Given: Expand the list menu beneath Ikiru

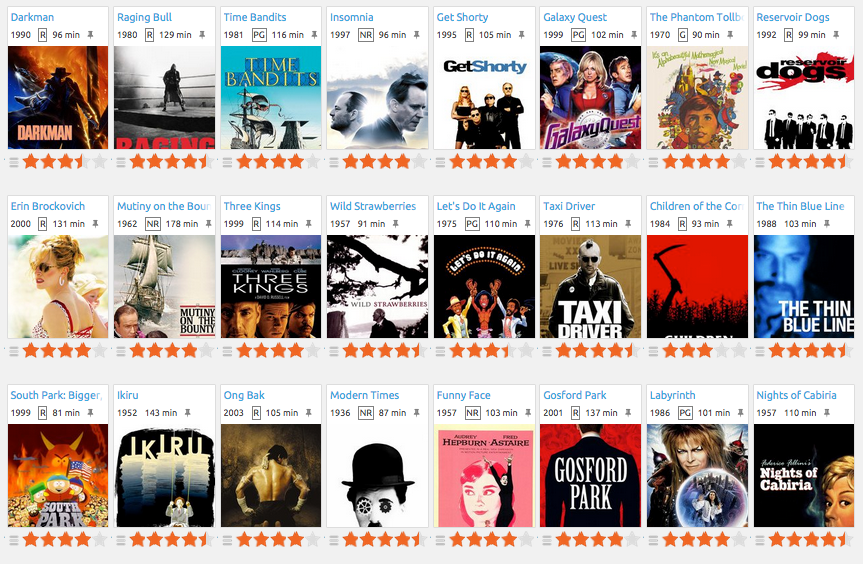Looking at the screenshot, I should tap(121, 541).
